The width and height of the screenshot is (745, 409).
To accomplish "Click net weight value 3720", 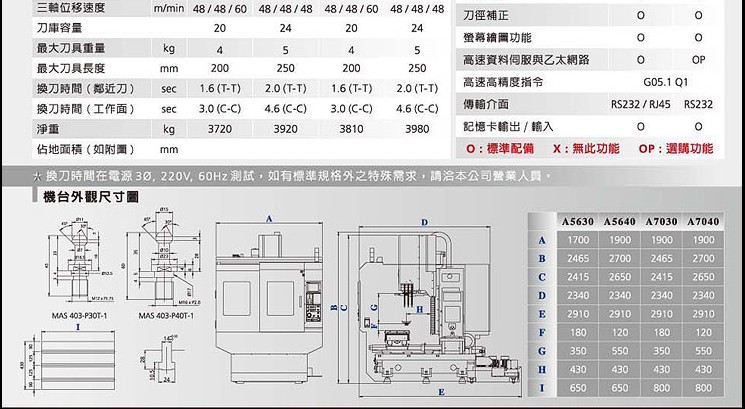I will [x=220, y=129].
